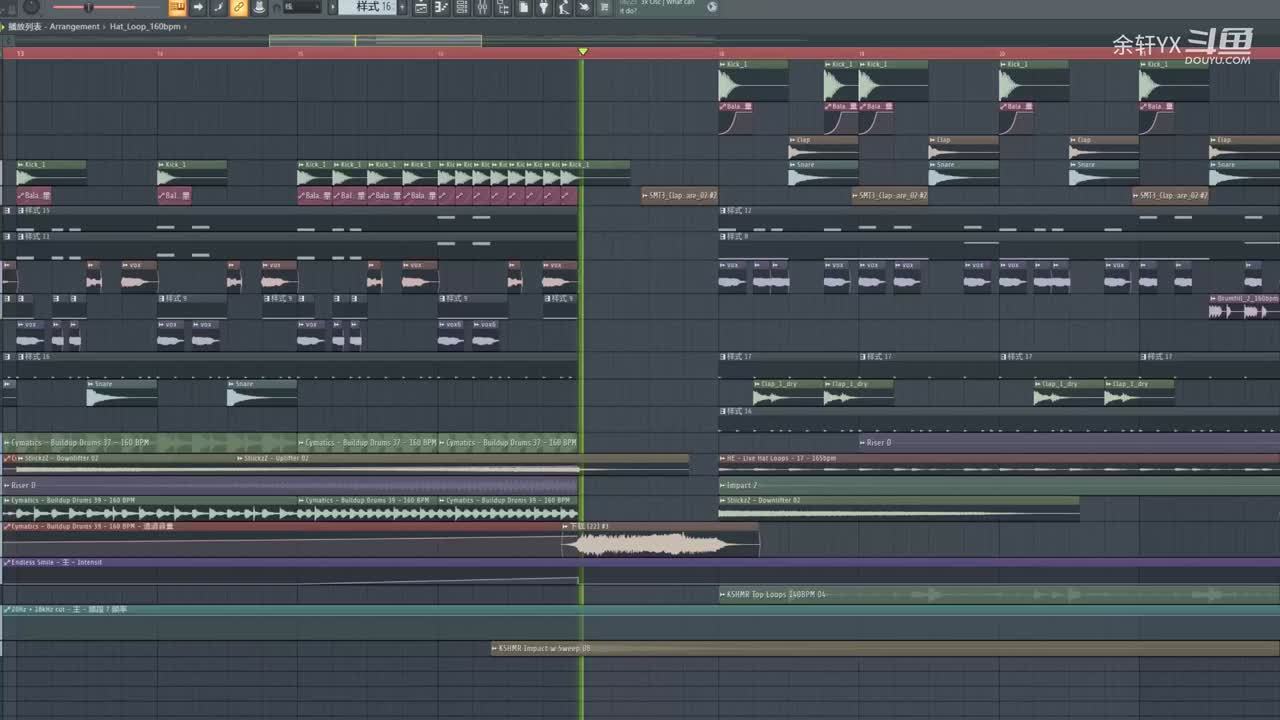Open the snap selector dropdown
Image resolution: width=1280 pixels, height=720 pixels.
click(x=302, y=7)
